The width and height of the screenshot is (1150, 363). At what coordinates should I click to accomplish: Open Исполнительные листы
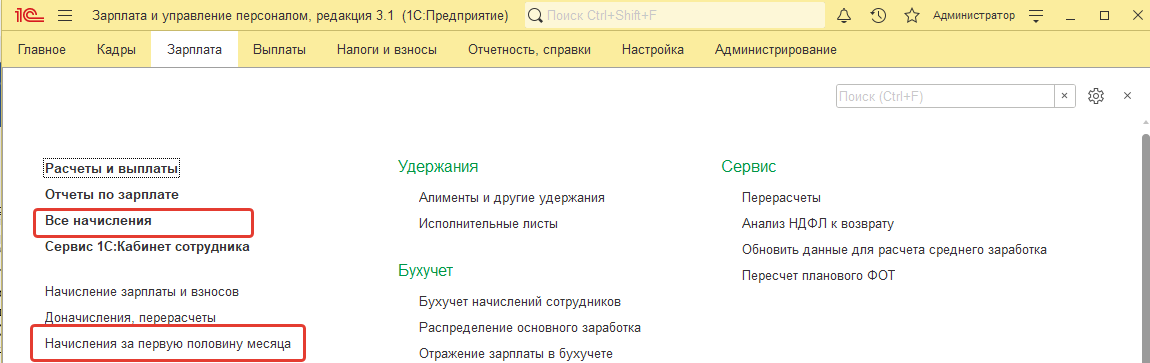point(488,224)
